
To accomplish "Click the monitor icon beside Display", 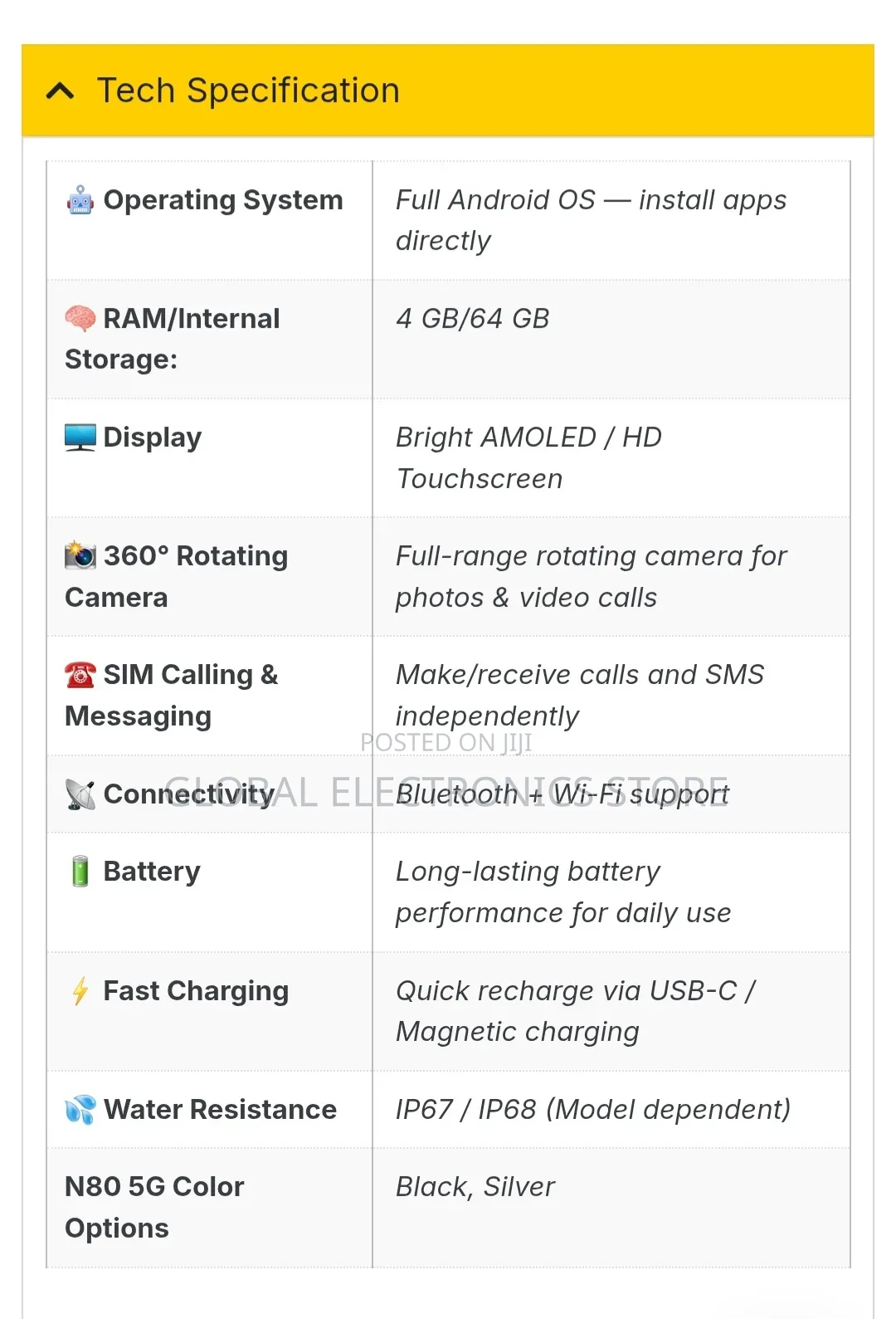I will (x=80, y=437).
